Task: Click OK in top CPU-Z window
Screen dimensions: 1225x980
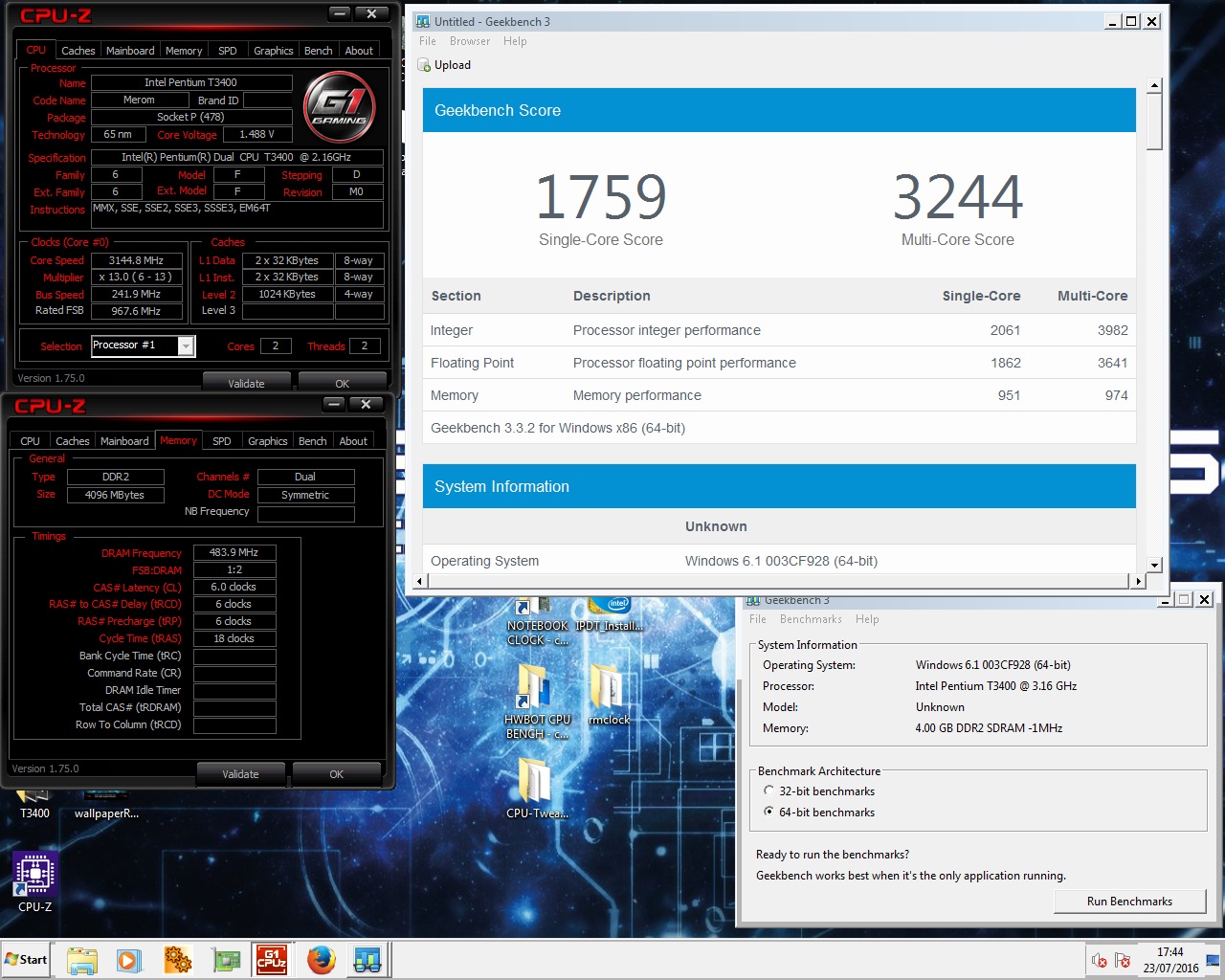Action: [x=342, y=383]
